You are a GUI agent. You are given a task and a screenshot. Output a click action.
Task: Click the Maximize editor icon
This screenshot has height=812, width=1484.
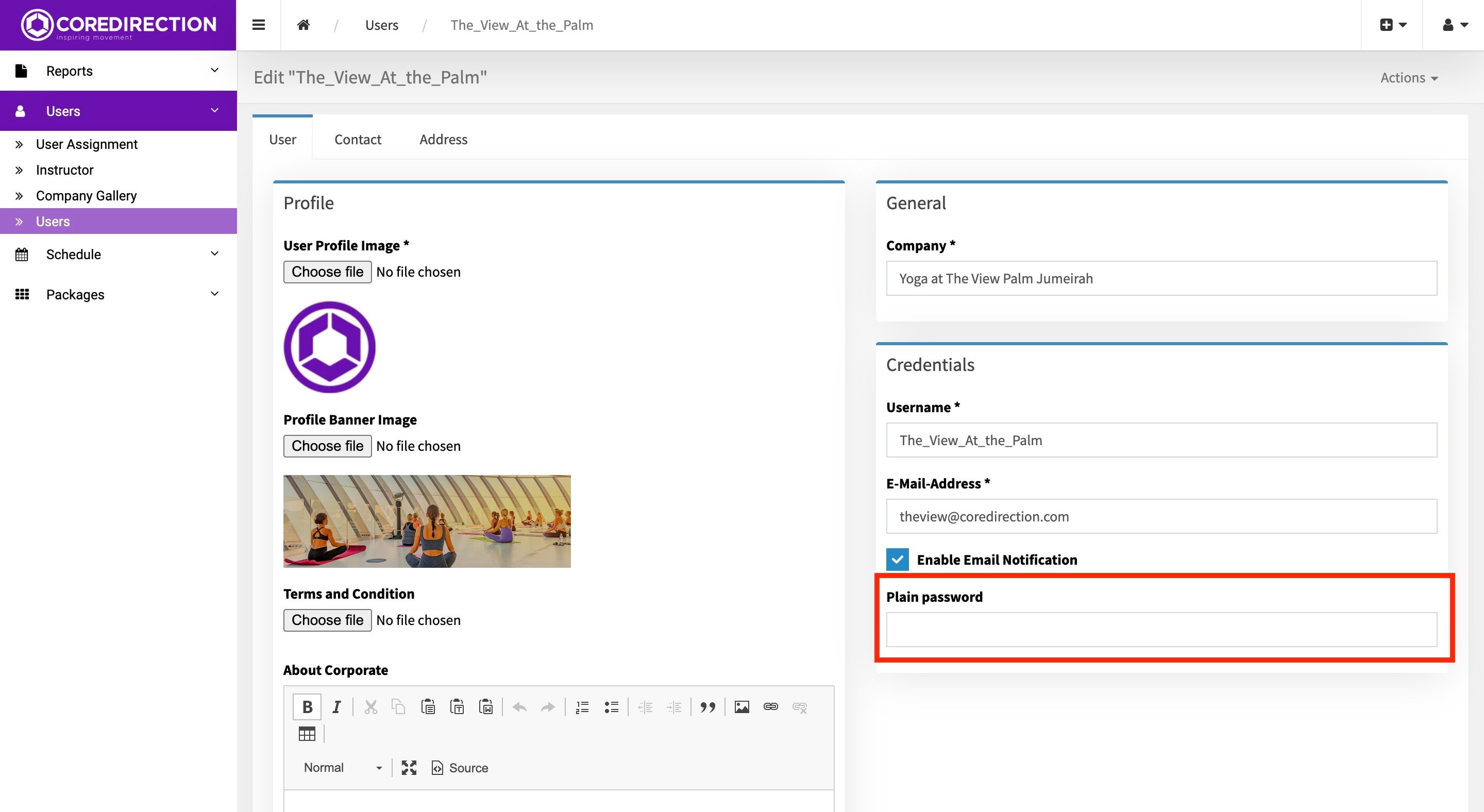tap(409, 768)
